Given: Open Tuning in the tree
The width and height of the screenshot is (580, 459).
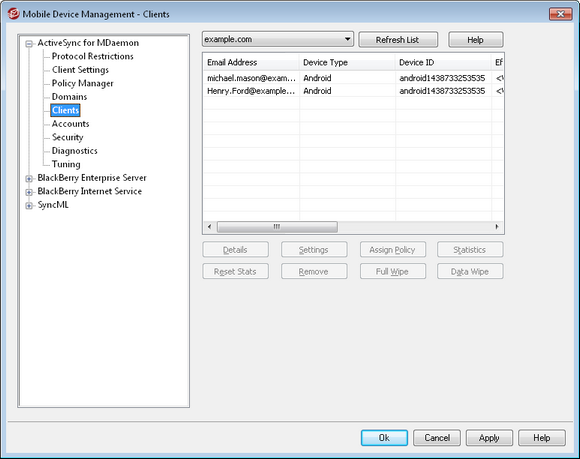Looking at the screenshot, I should tap(66, 164).
